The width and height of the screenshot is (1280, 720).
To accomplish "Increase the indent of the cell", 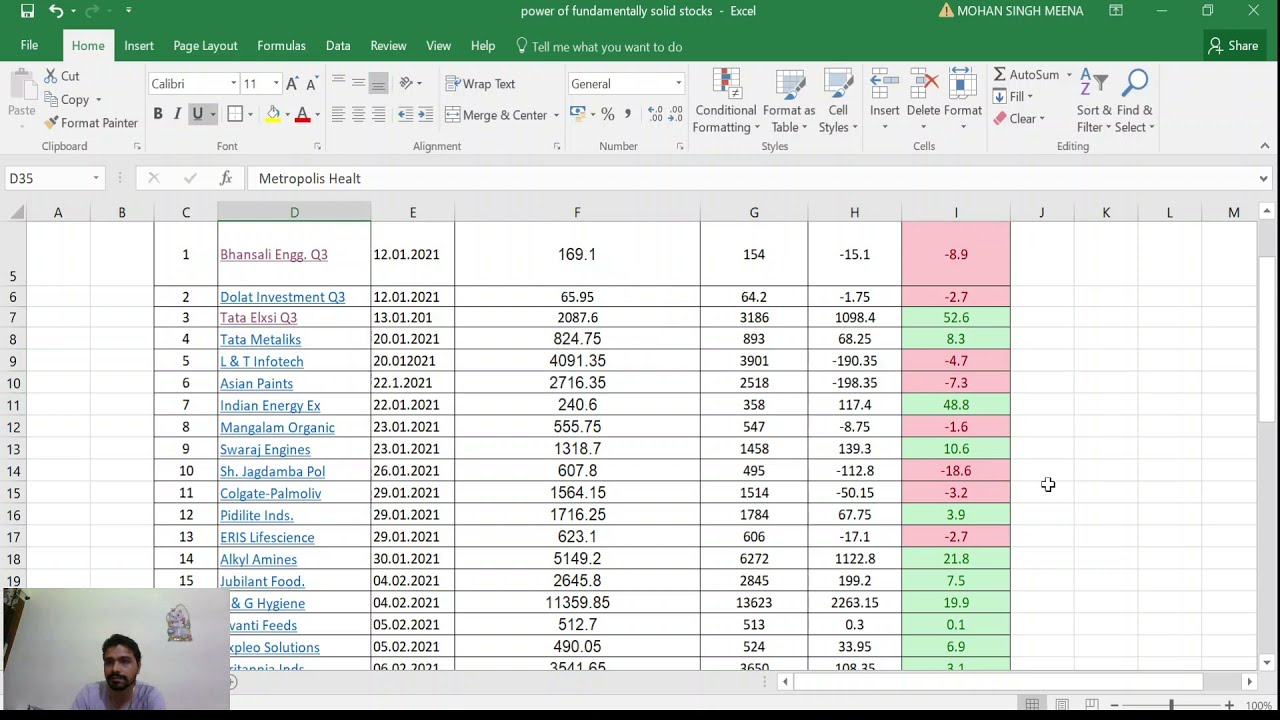I will pos(425,115).
